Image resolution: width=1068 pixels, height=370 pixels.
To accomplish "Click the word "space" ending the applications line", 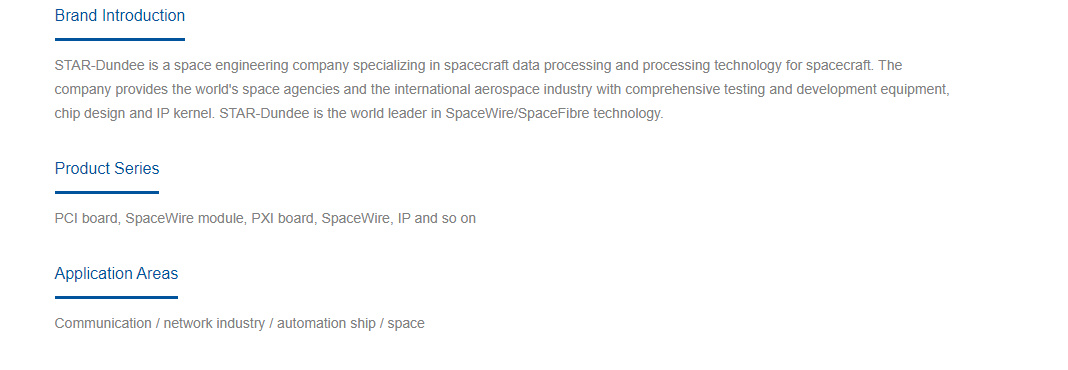I will pos(406,324).
